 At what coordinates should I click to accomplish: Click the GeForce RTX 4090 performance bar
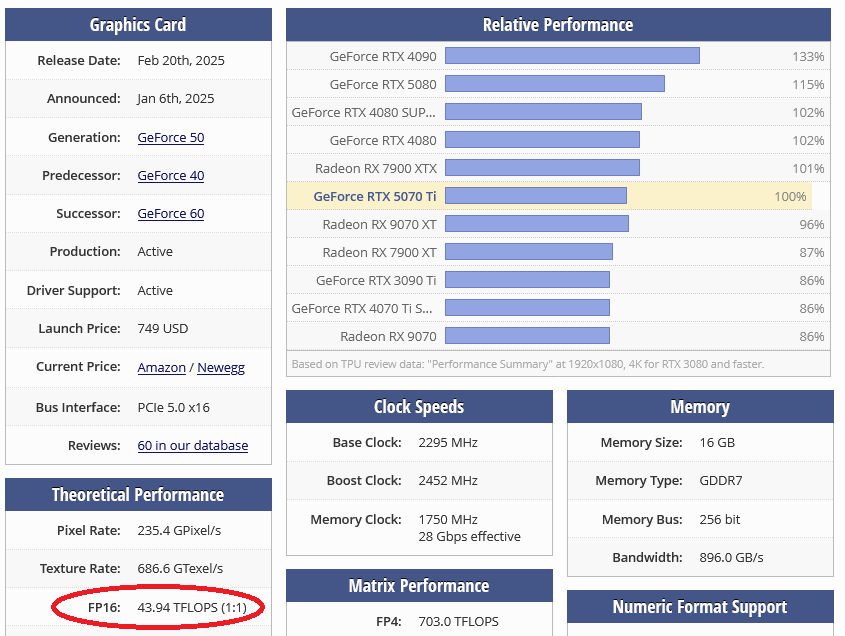click(572, 56)
